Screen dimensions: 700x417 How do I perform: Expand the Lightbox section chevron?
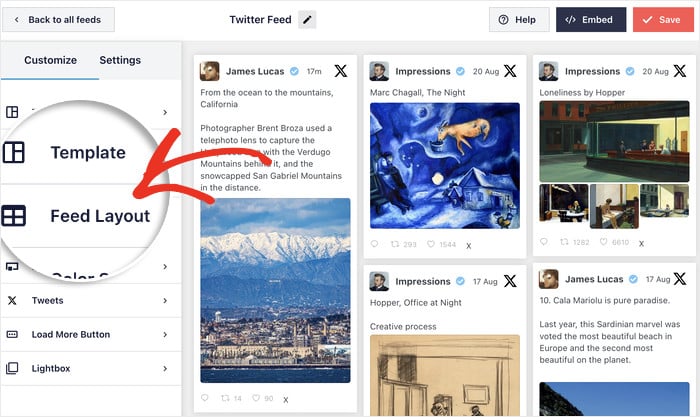(164, 368)
